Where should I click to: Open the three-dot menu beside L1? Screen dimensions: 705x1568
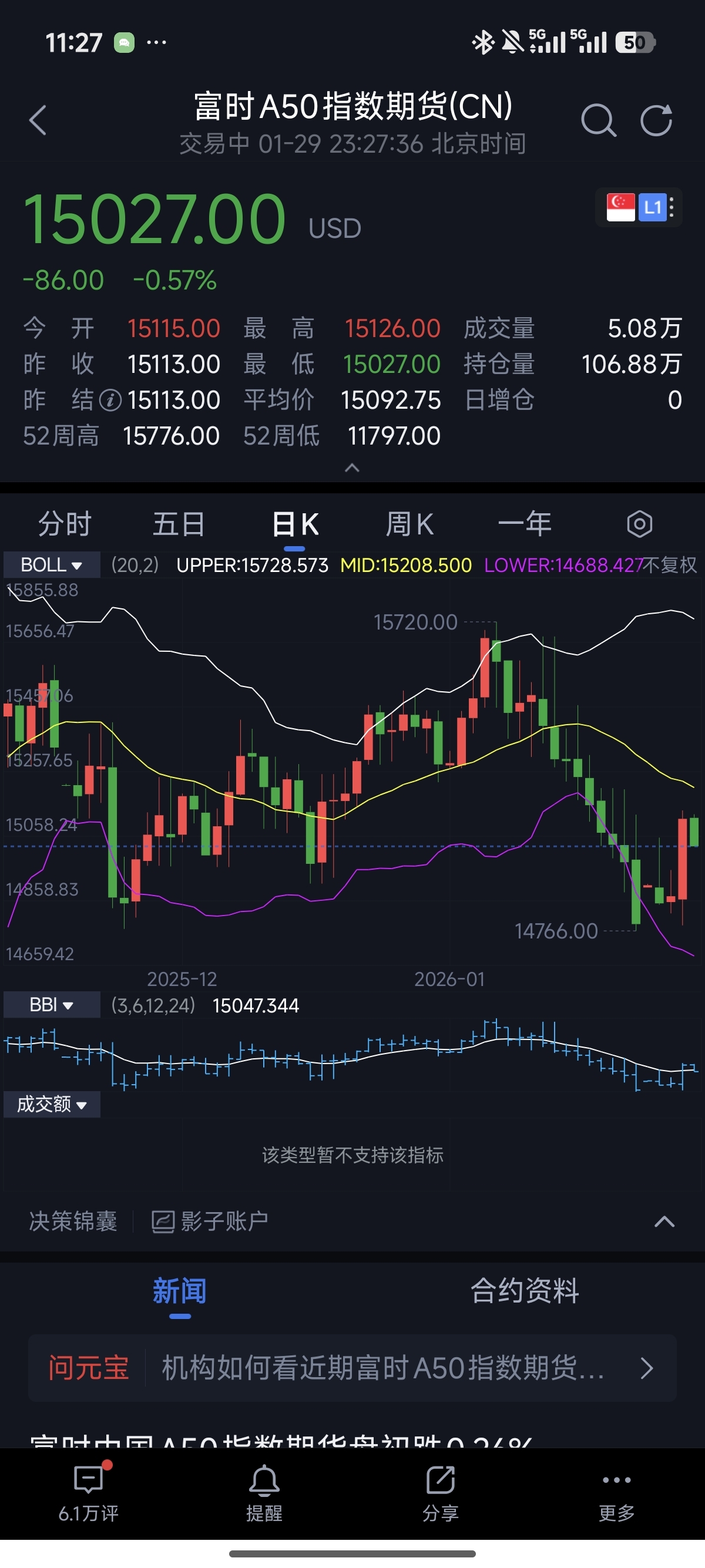672,207
